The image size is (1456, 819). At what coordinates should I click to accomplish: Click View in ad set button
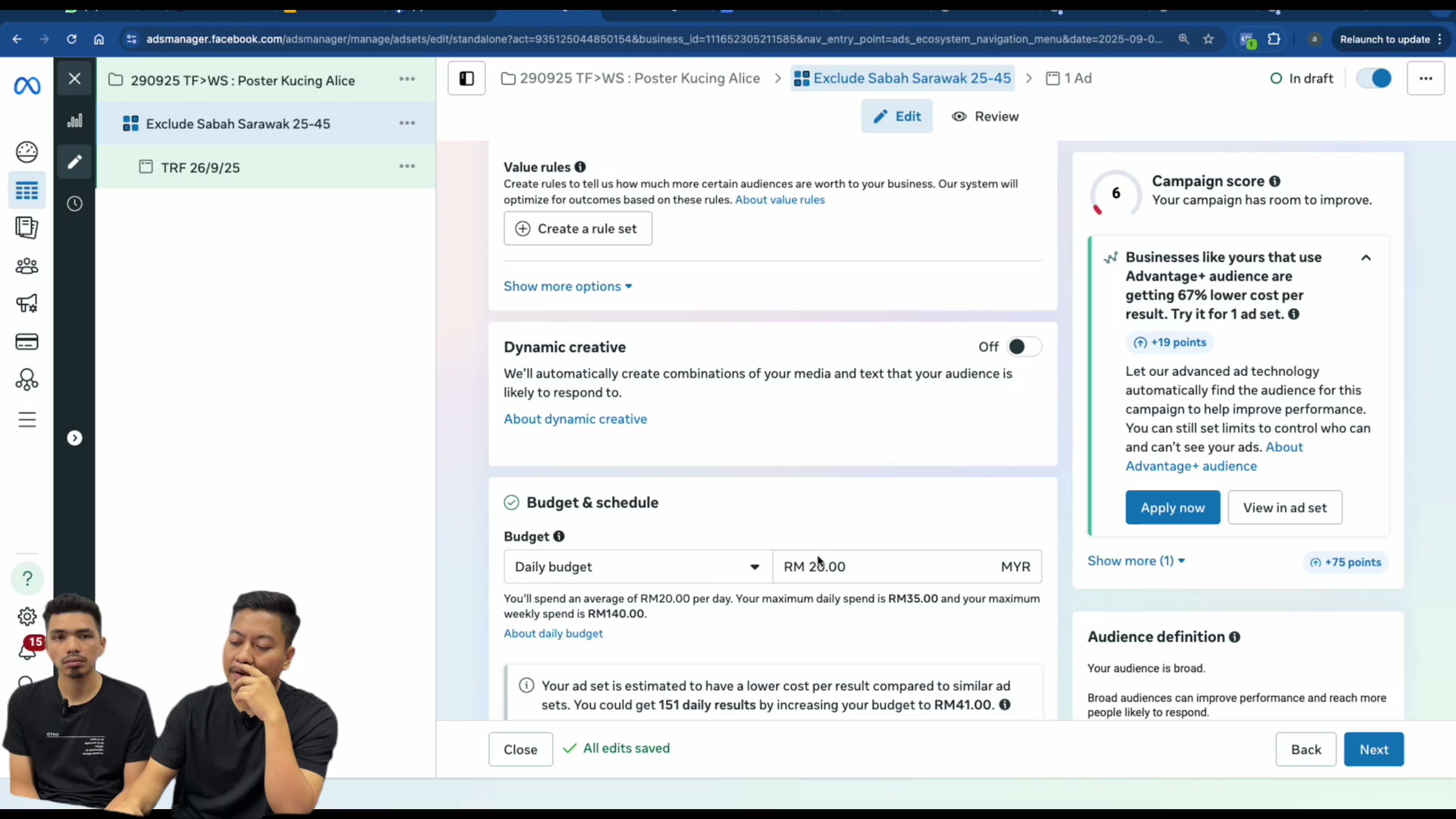pos(1285,507)
